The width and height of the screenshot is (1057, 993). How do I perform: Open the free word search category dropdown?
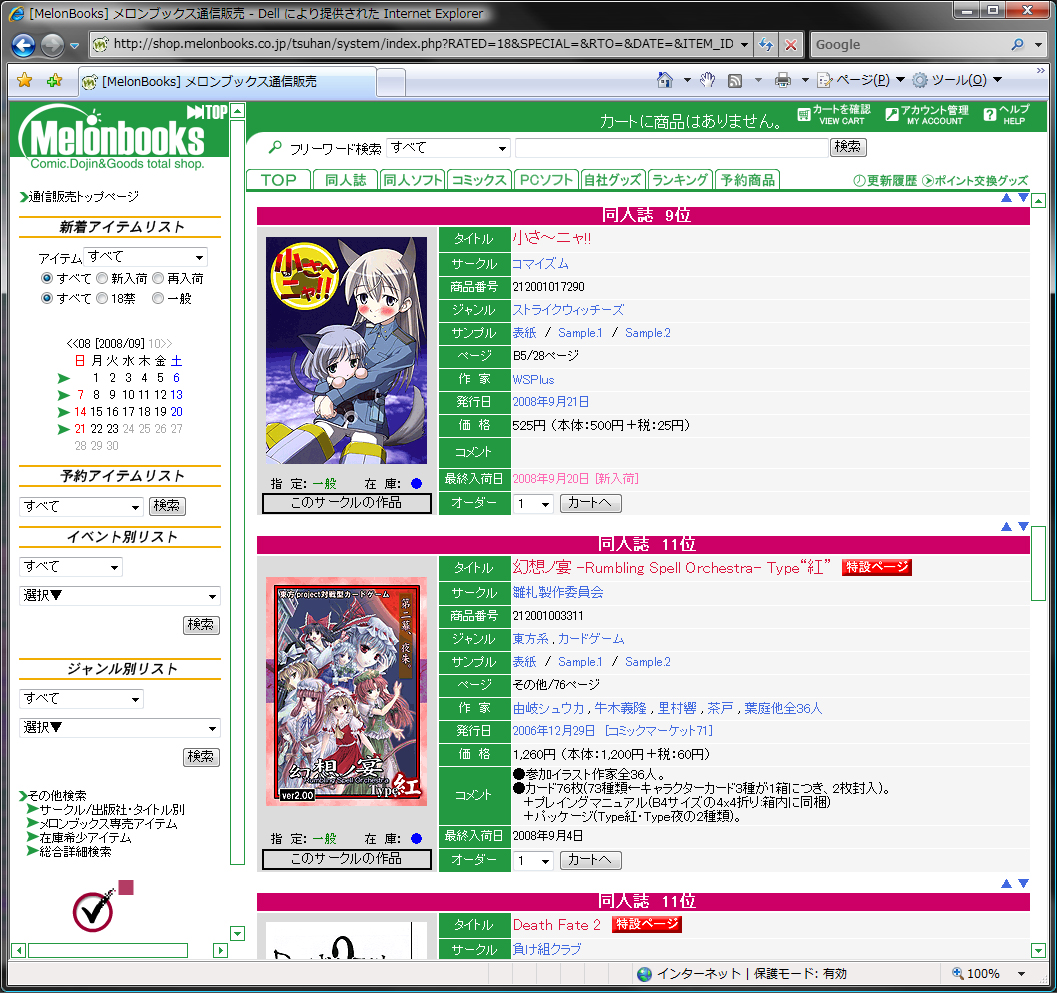tap(448, 148)
